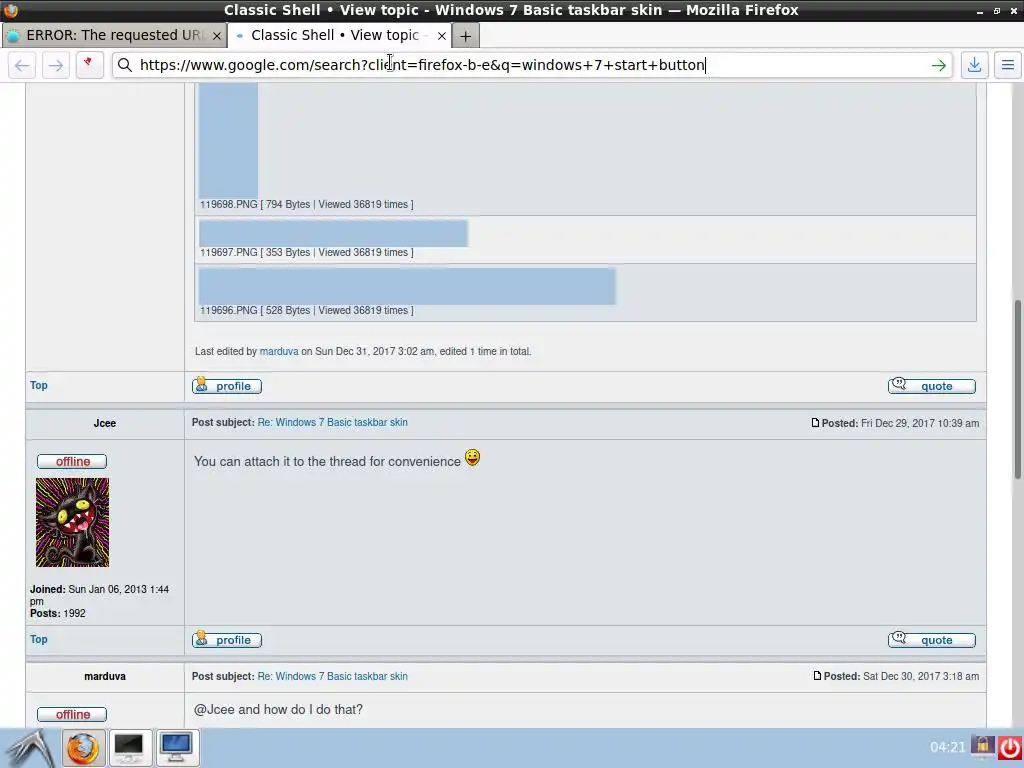Viewport: 1024px width, 768px height.
Task: Click the post icon next to Dec 29 date
Action: (815, 423)
